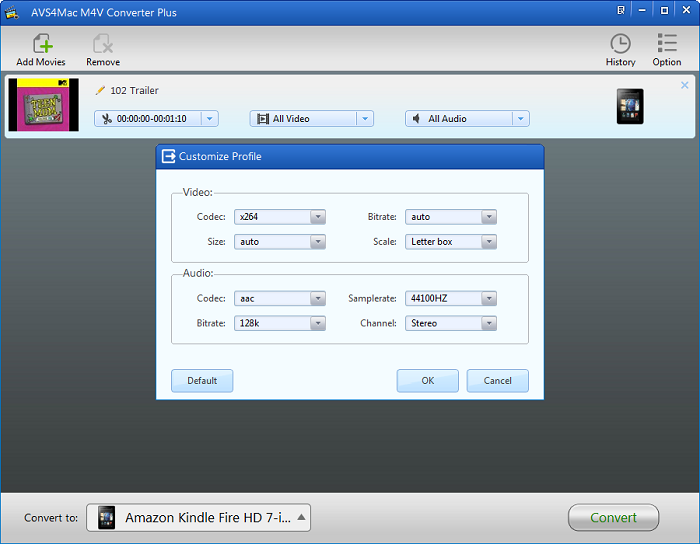700x544 pixels.
Task: Minimize the AVS4Mac window
Action: pos(642,10)
